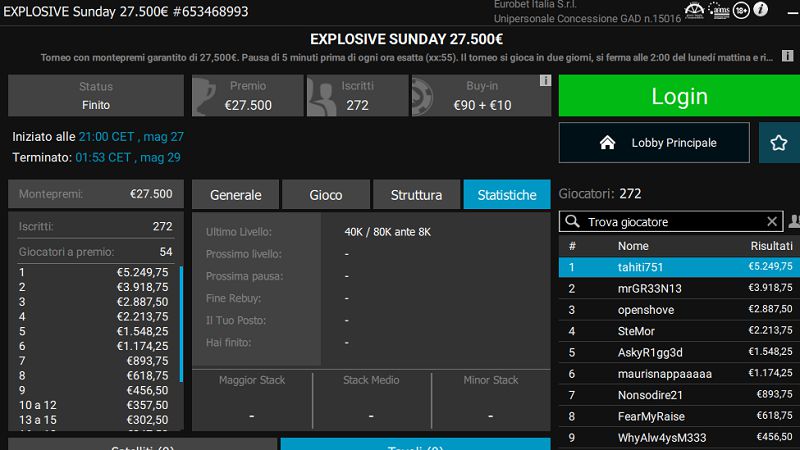Click the players icon in Iscritti panel
The height and width of the screenshot is (450, 800).
321,96
